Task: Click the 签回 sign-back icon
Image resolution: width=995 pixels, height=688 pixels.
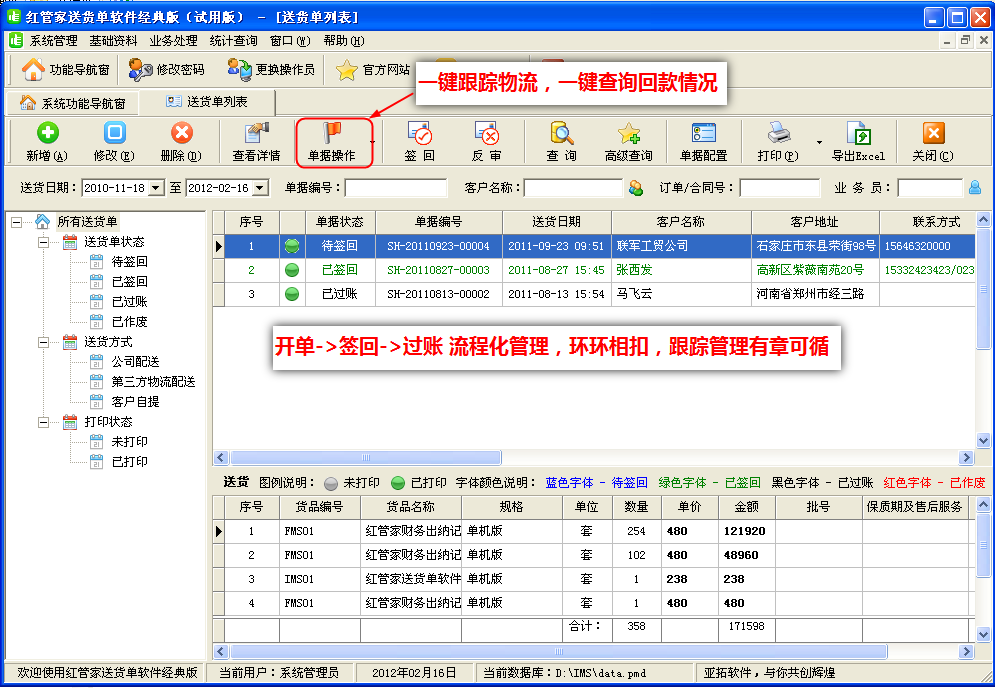Action: tap(419, 134)
